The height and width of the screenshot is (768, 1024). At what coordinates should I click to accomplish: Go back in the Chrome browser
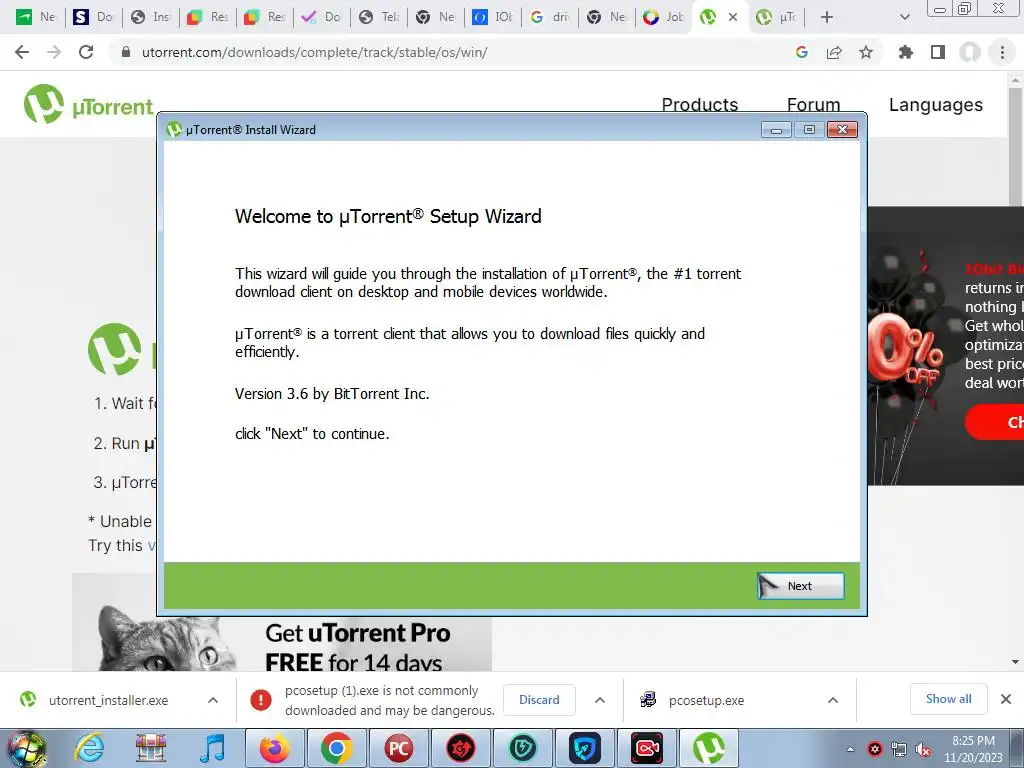(x=22, y=52)
